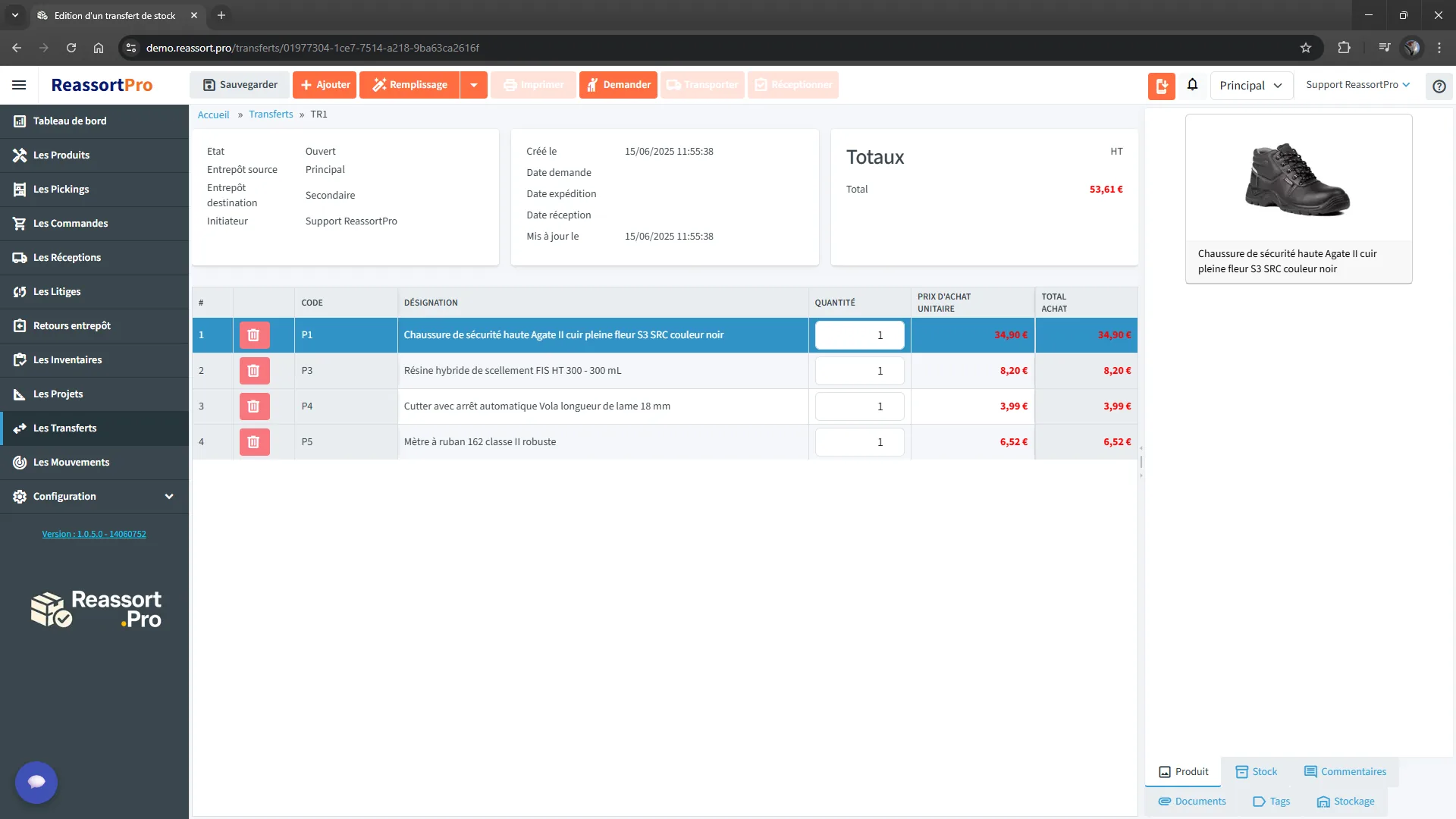Delete row P5 with trash icon
1456x819 pixels.
[x=254, y=442]
